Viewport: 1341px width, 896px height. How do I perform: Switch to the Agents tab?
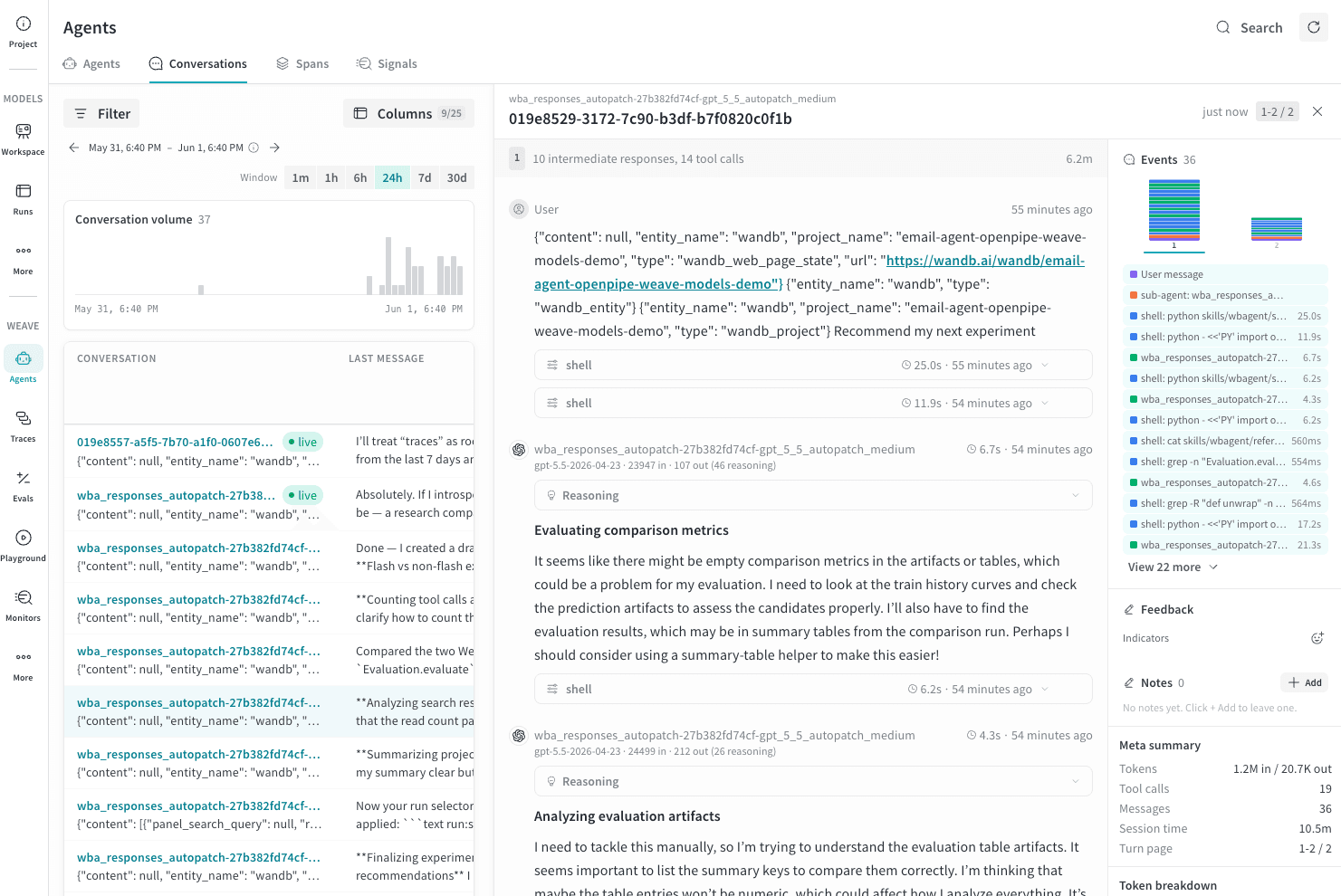tap(91, 63)
